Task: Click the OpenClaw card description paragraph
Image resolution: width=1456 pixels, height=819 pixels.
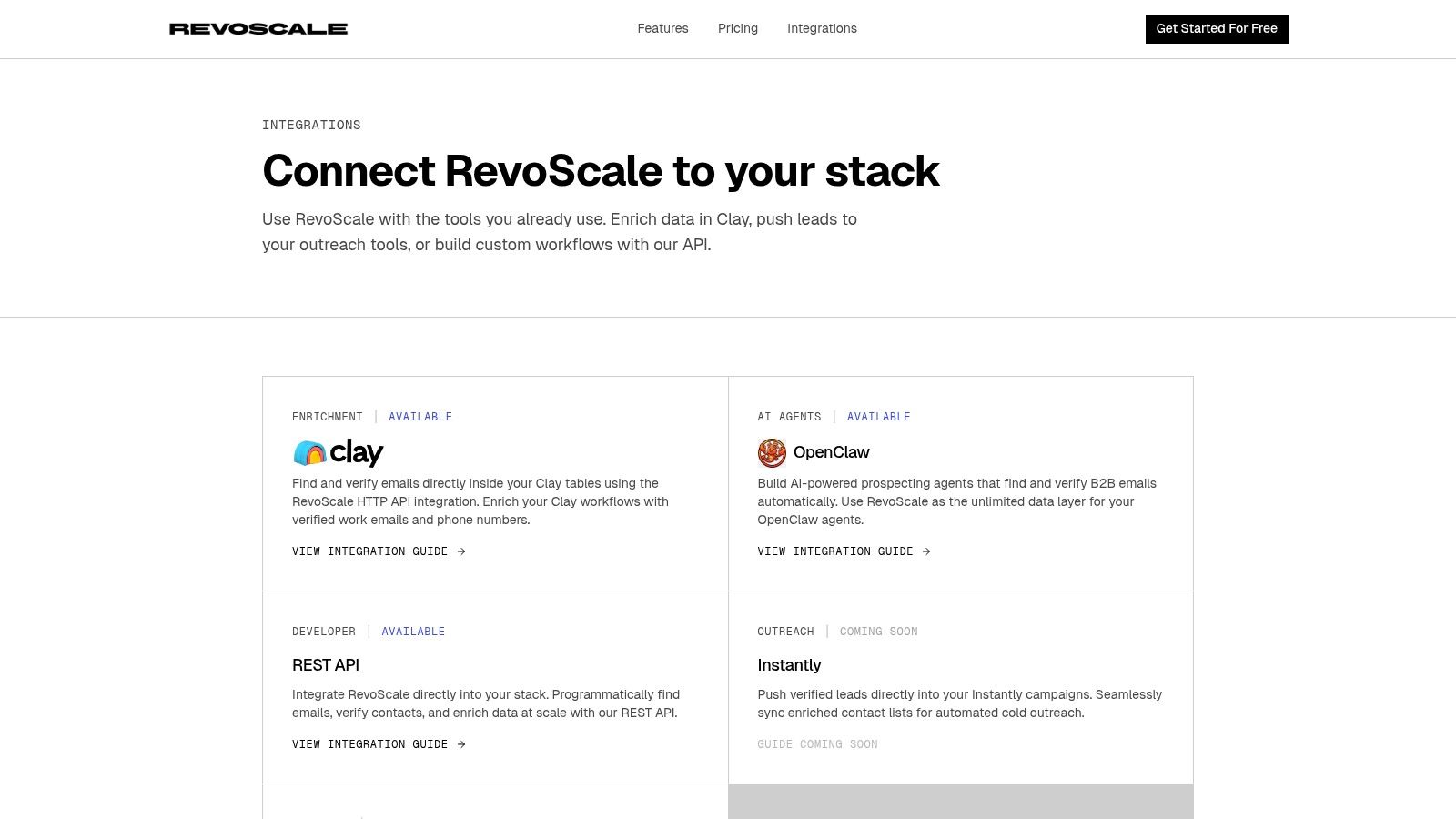Action: tap(956, 501)
